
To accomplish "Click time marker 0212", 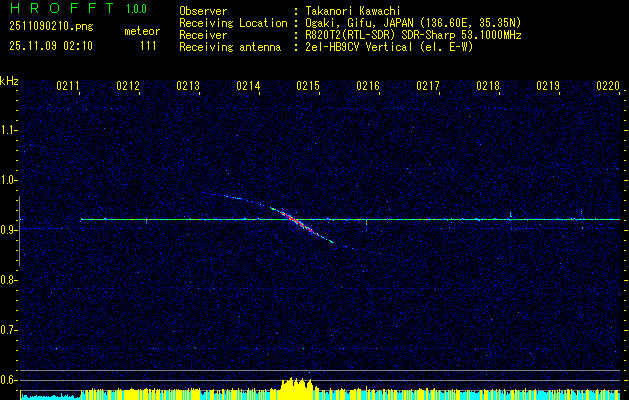I will [128, 85].
